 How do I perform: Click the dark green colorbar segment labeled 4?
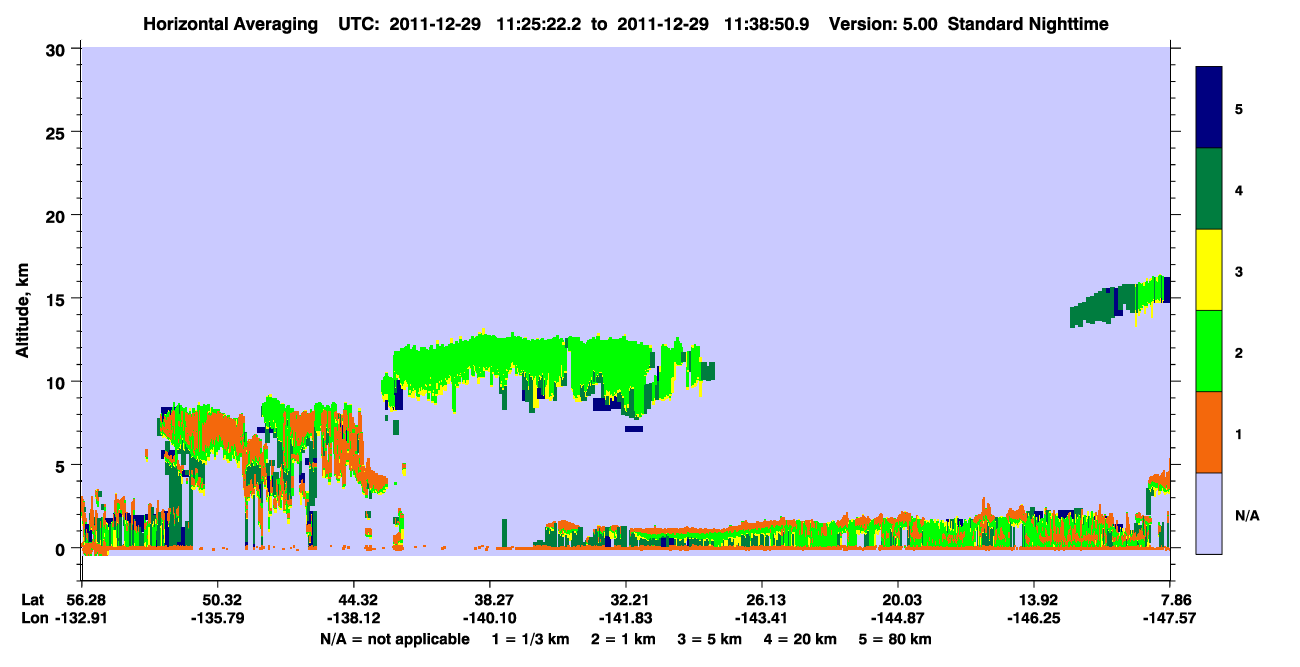[x=1209, y=189]
